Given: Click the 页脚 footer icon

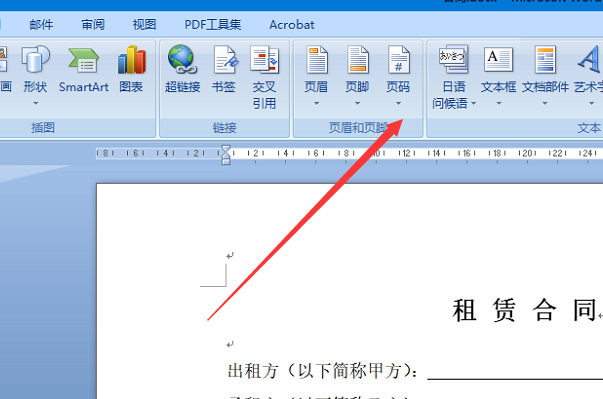Looking at the screenshot, I should [358, 60].
